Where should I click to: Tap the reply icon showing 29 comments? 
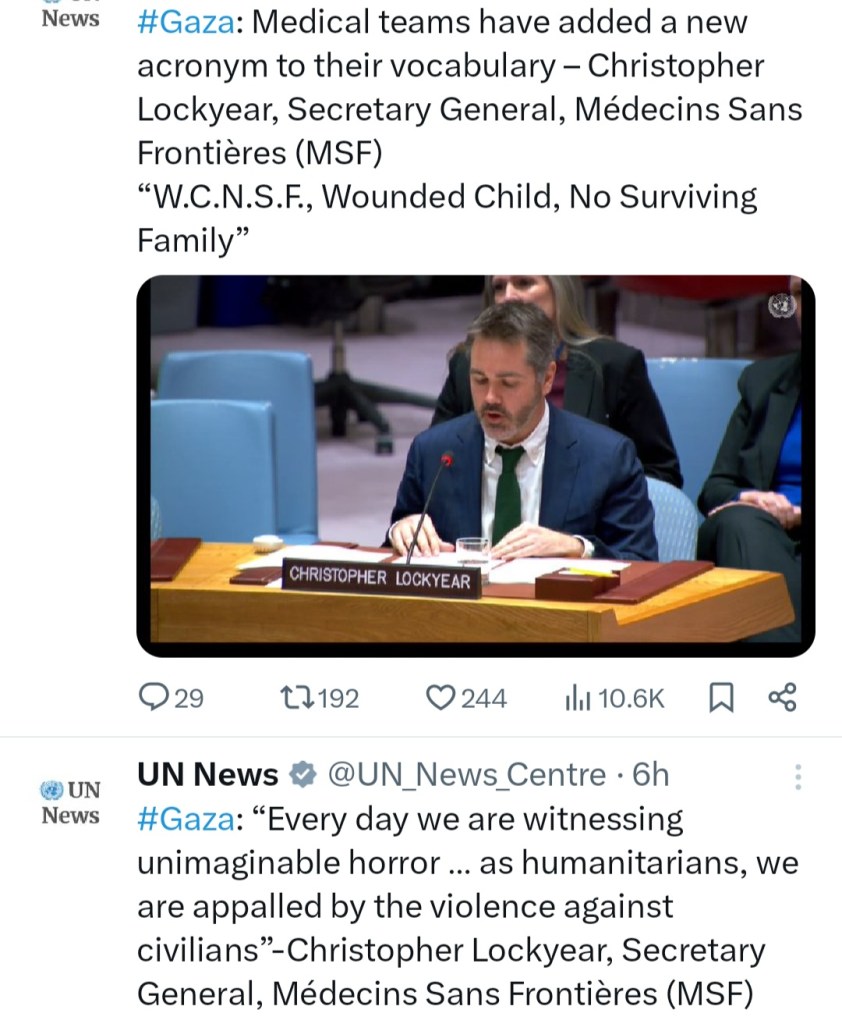tap(153, 698)
